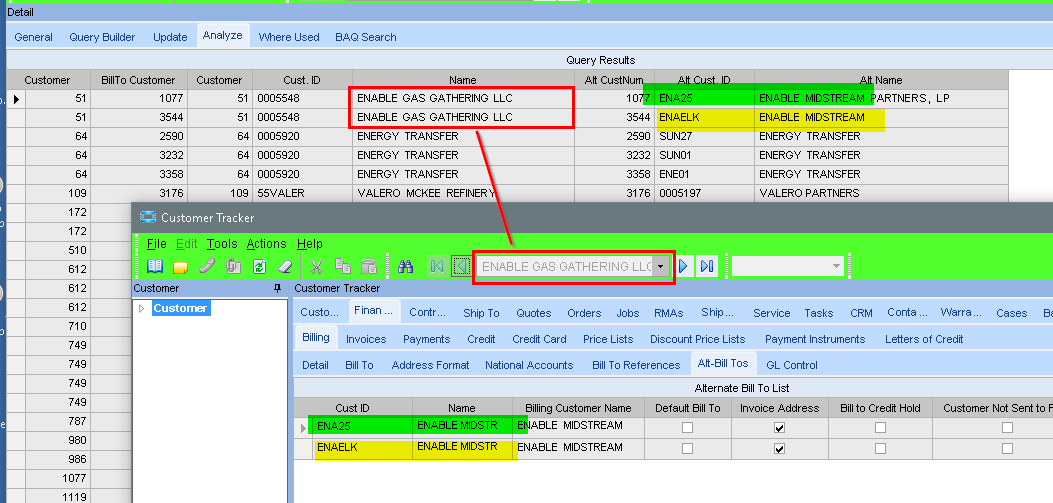Sort by the Cust. ID column header
The image size is (1053, 503).
point(302,80)
